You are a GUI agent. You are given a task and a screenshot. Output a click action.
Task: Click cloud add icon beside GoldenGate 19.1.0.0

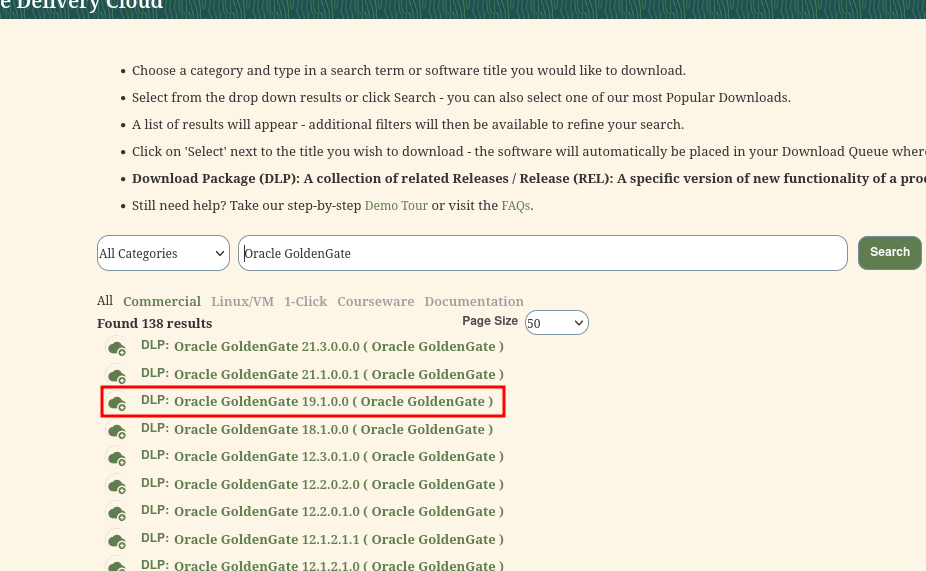[x=117, y=402]
